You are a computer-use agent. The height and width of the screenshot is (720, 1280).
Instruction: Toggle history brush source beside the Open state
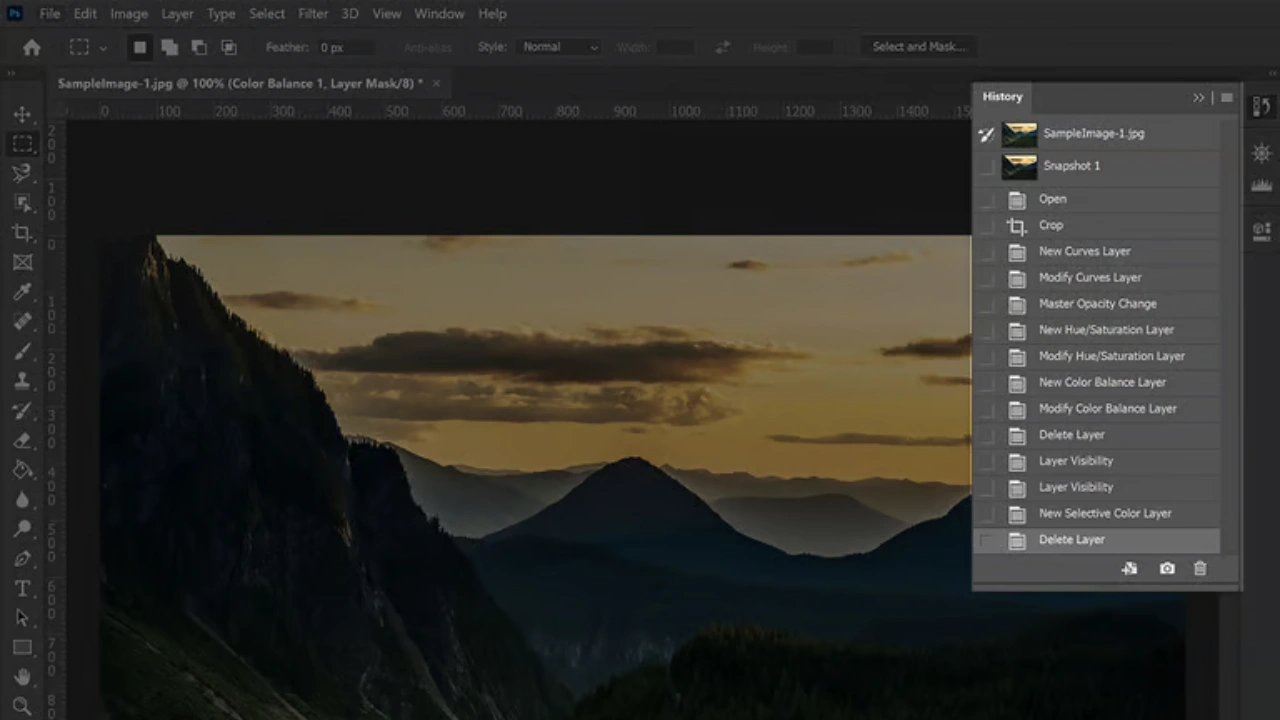[986, 199]
